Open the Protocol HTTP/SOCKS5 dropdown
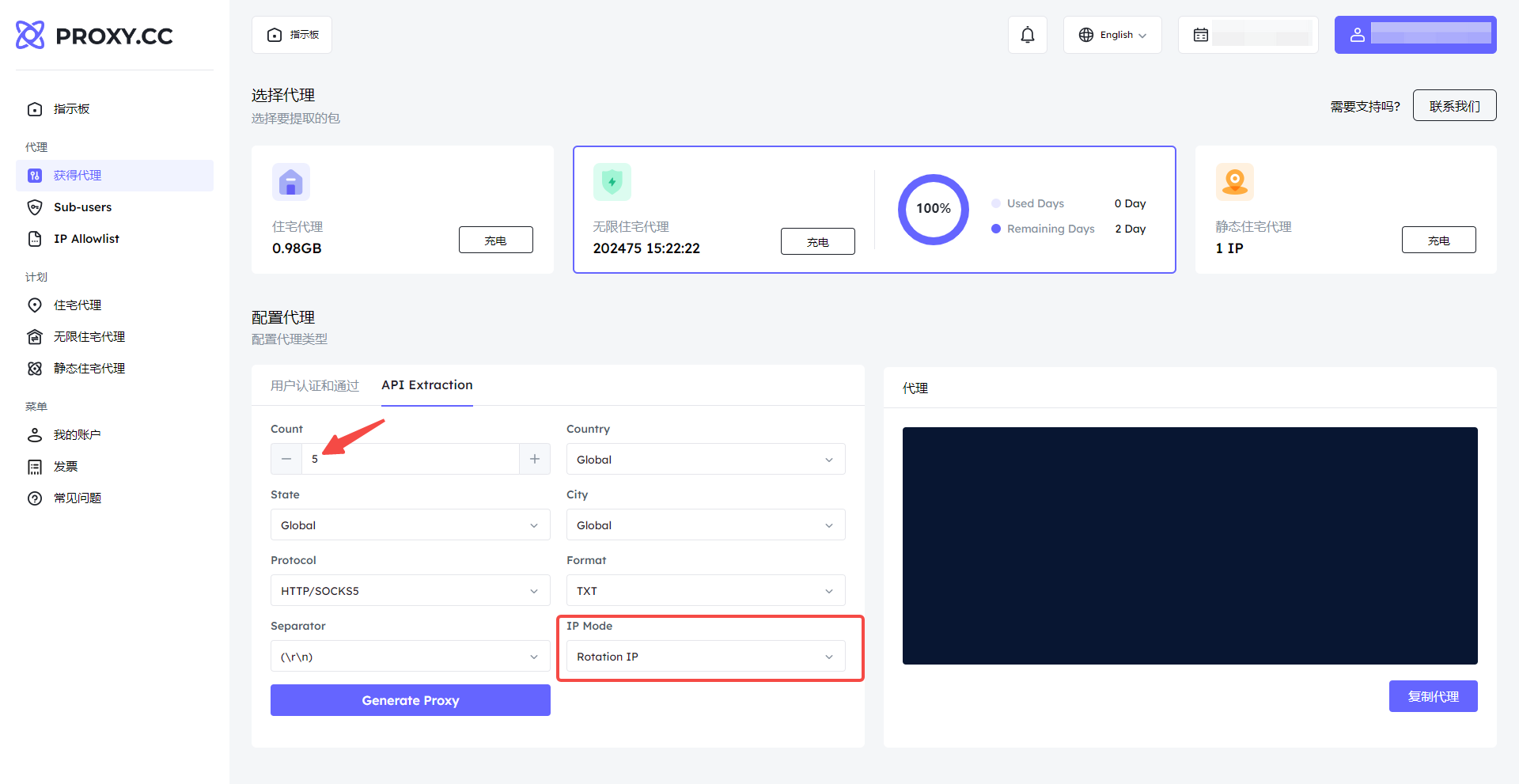Image resolution: width=1519 pixels, height=784 pixels. coord(411,590)
